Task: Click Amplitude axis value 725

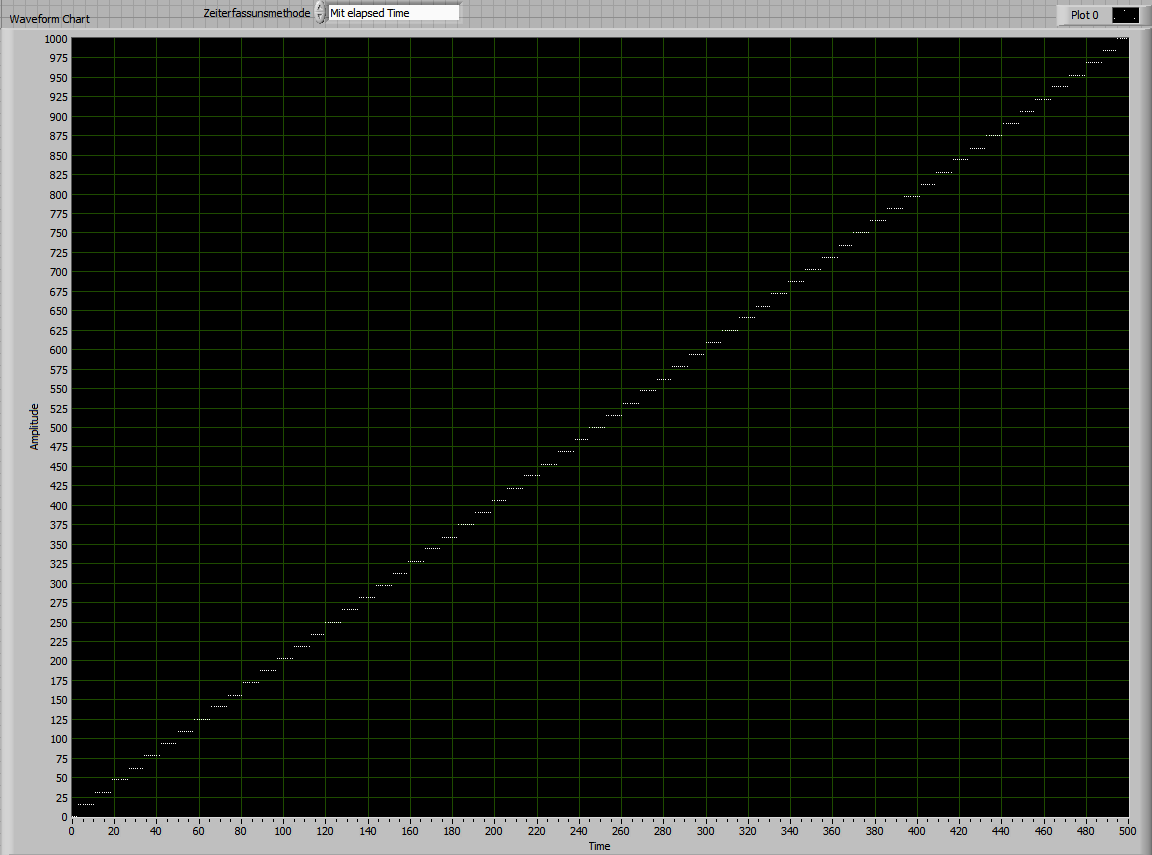Action: click(x=59, y=253)
